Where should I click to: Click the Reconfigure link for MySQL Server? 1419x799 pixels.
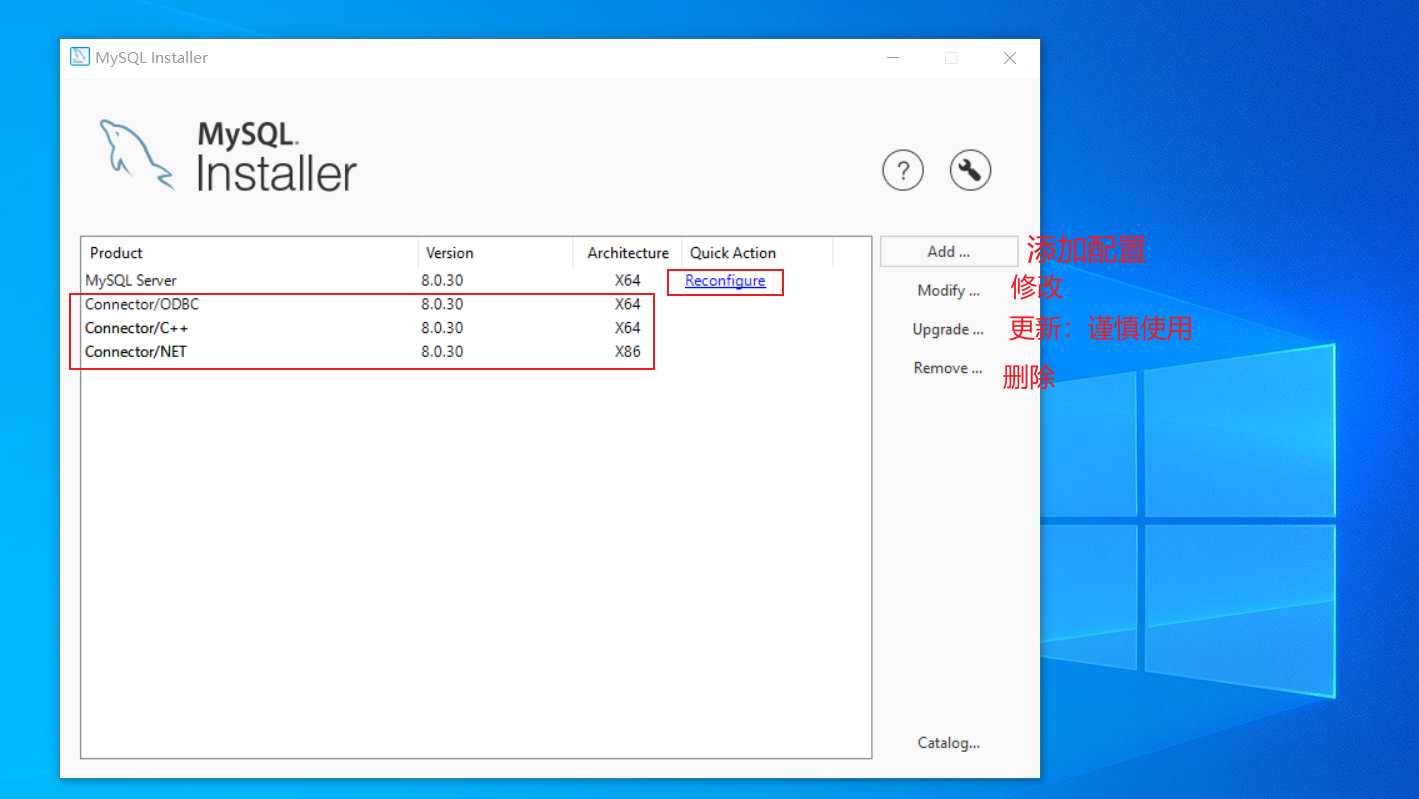pyautogui.click(x=725, y=281)
